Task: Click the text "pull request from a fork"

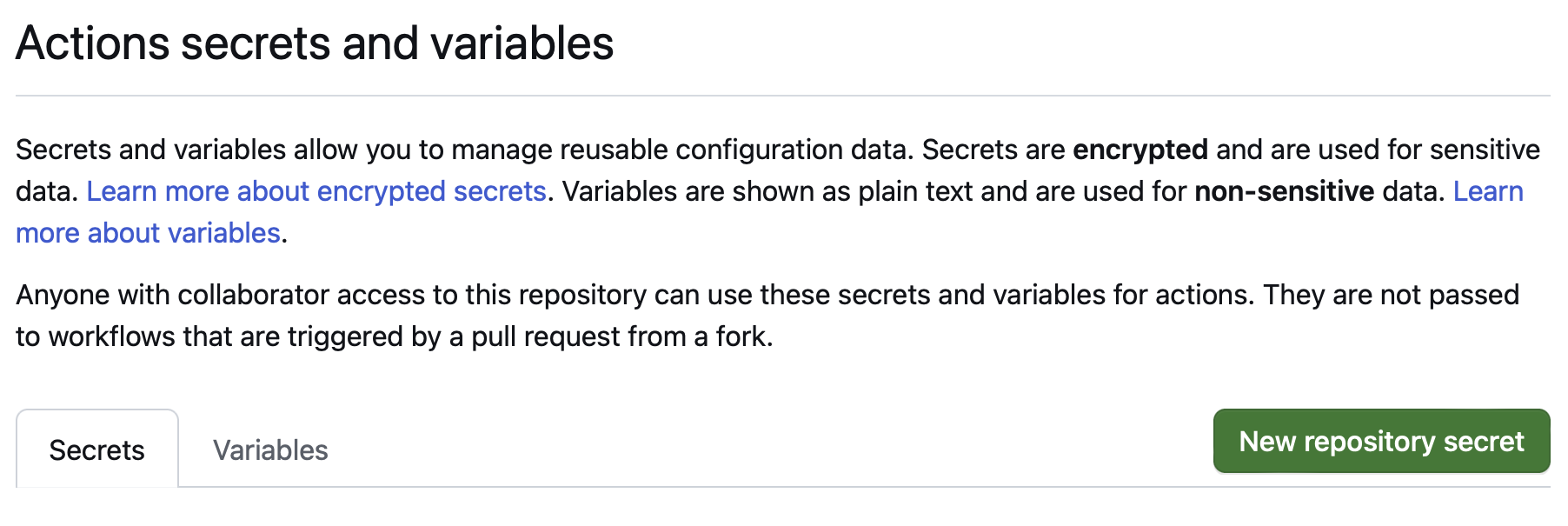Action: (x=621, y=336)
